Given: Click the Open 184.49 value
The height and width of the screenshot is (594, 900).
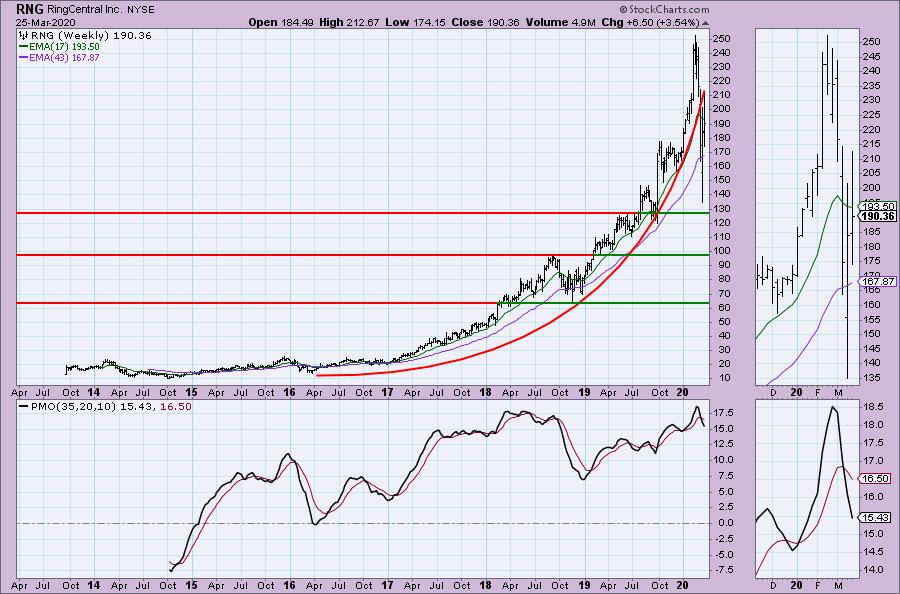Looking at the screenshot, I should point(281,22).
